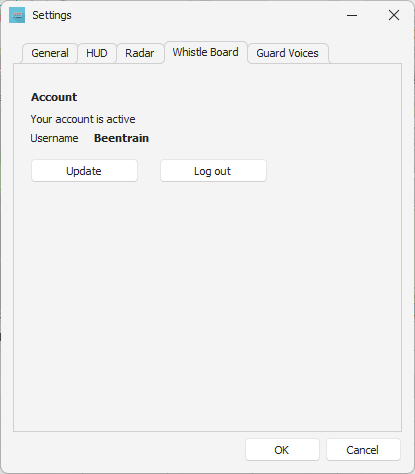Close the Settings dialog with X

point(394,15)
